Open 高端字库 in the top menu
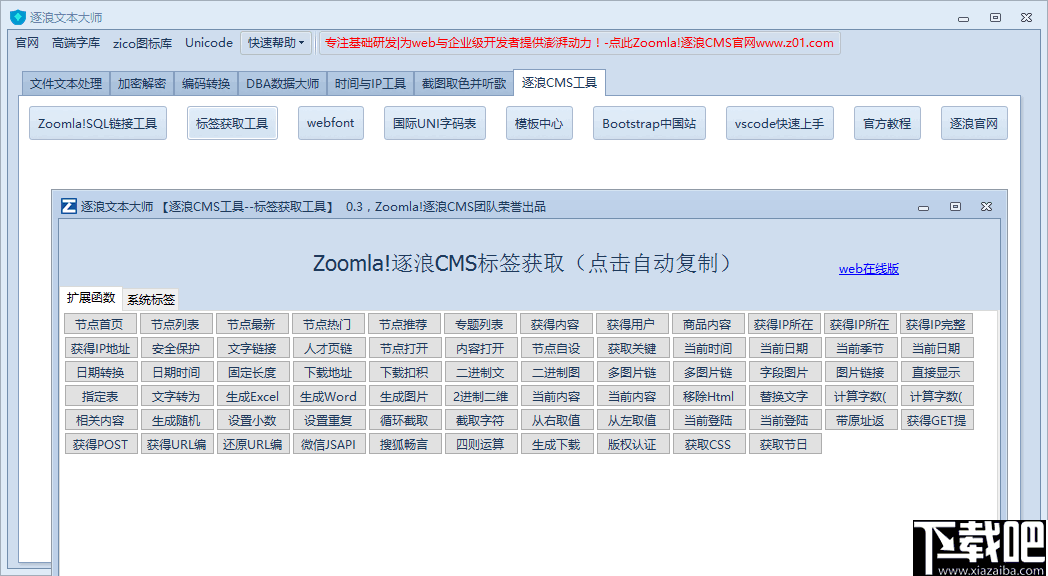This screenshot has width=1048, height=576. pos(76,43)
